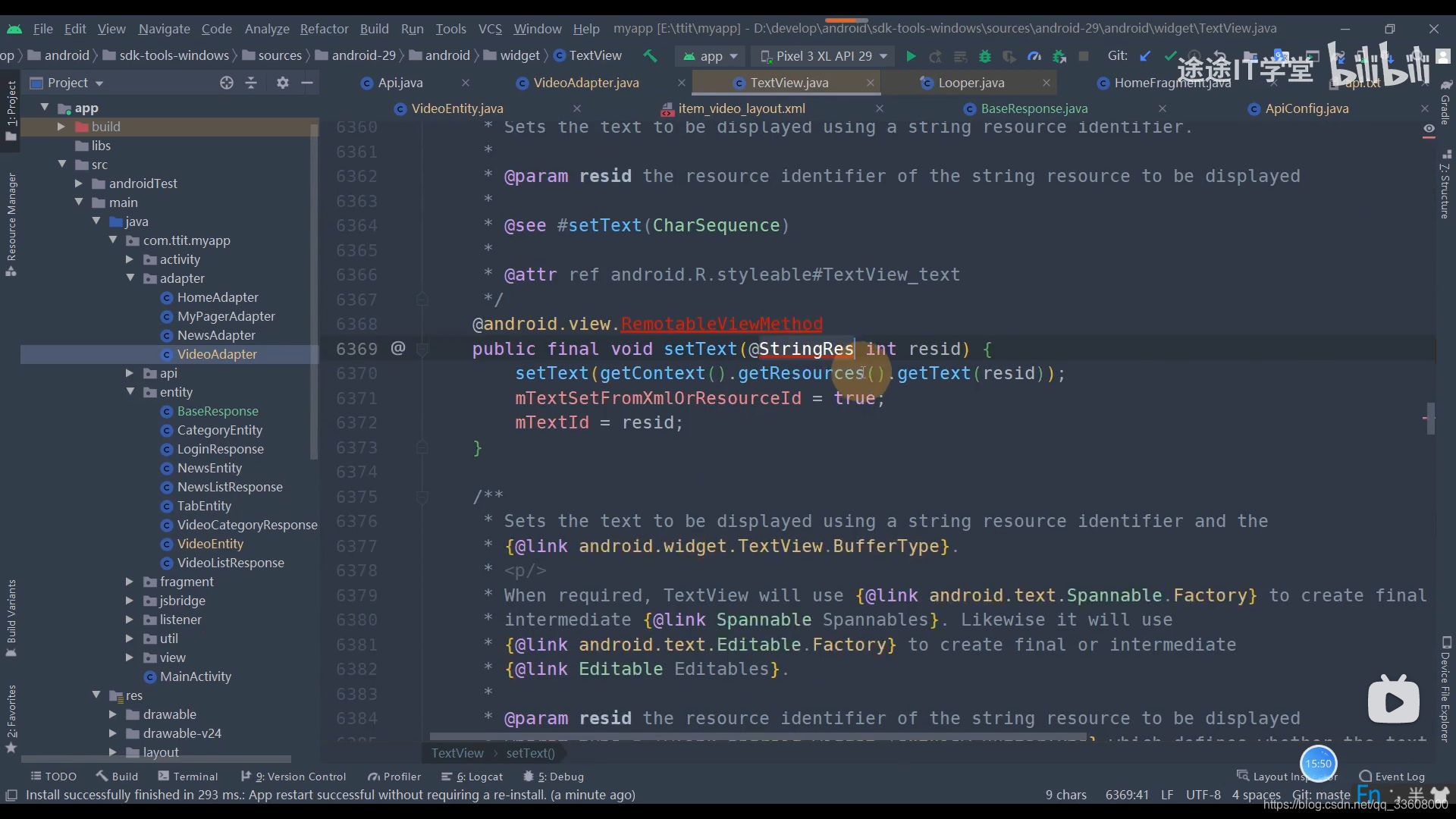Toggle fold marker at line 6369

(x=423, y=349)
